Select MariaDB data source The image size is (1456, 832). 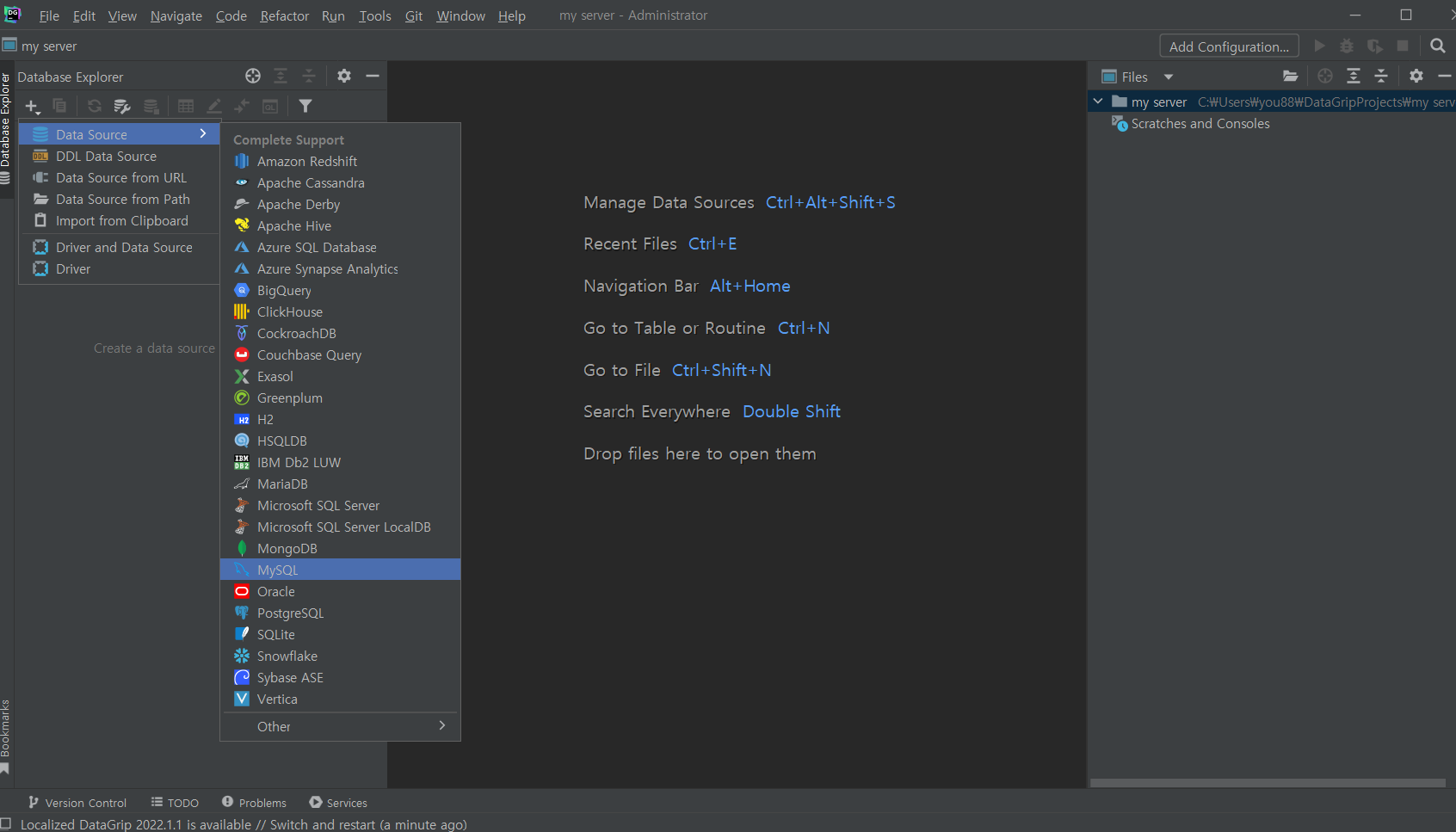341,484
